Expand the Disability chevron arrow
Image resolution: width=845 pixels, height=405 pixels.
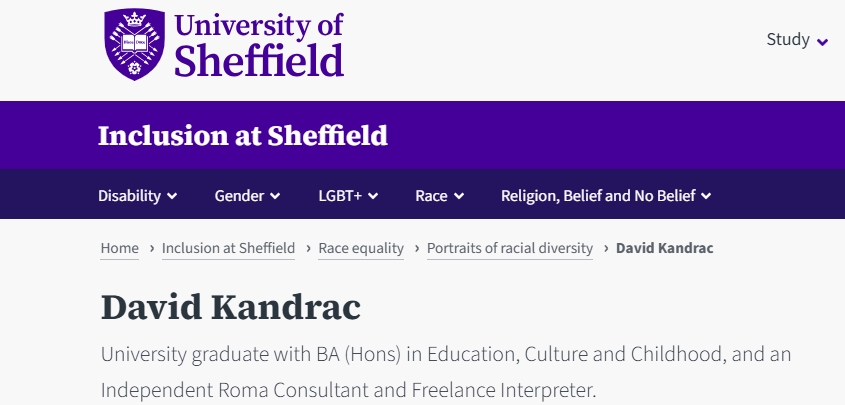pyautogui.click(x=172, y=196)
